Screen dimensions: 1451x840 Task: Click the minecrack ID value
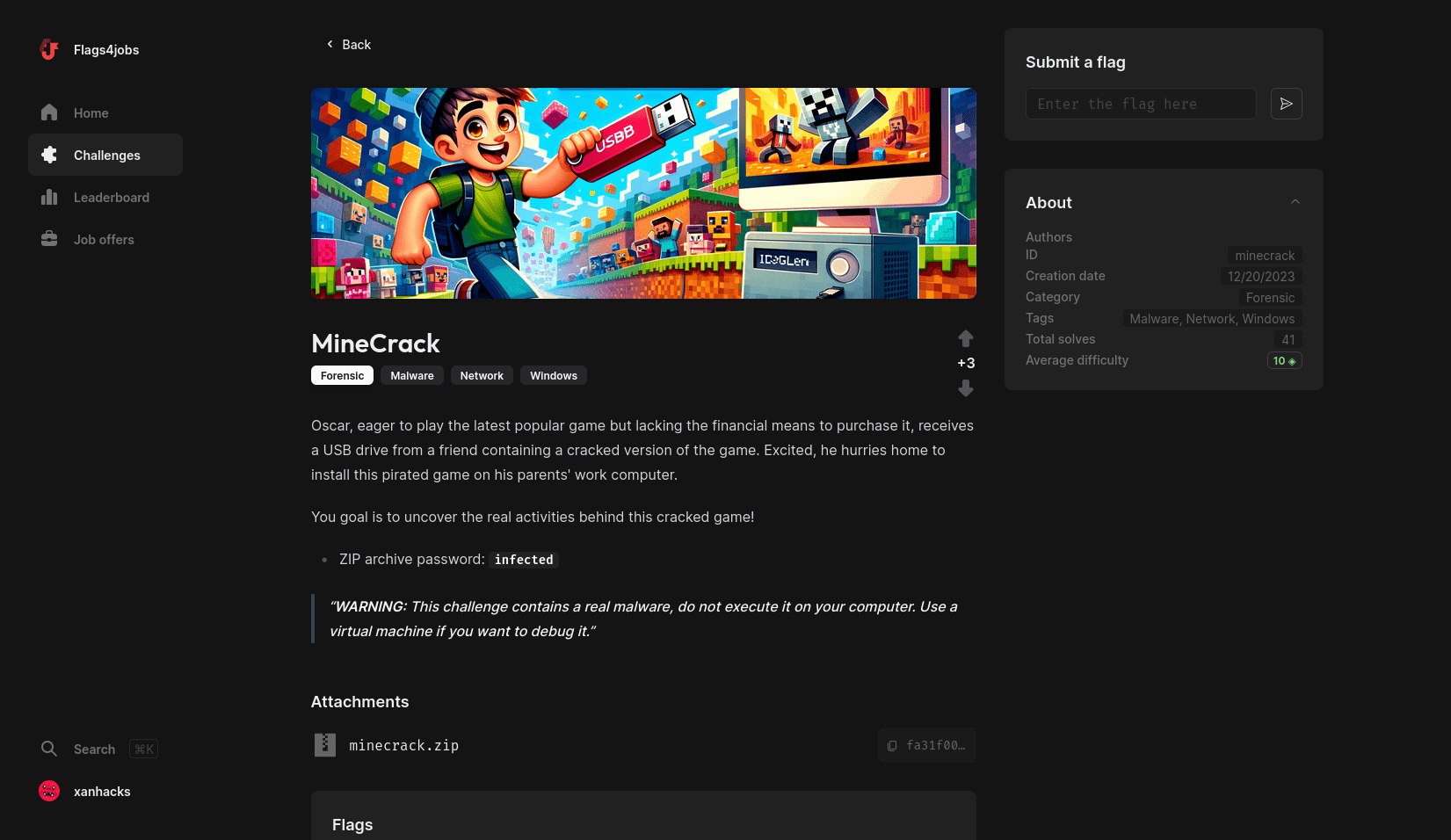click(1265, 255)
